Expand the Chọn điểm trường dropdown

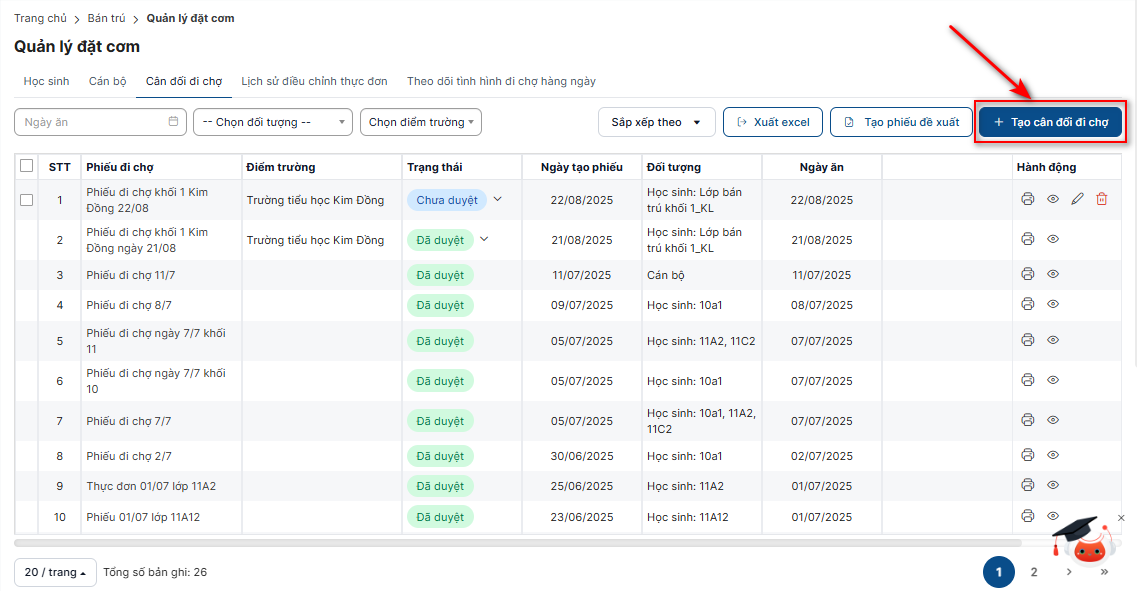click(420, 122)
